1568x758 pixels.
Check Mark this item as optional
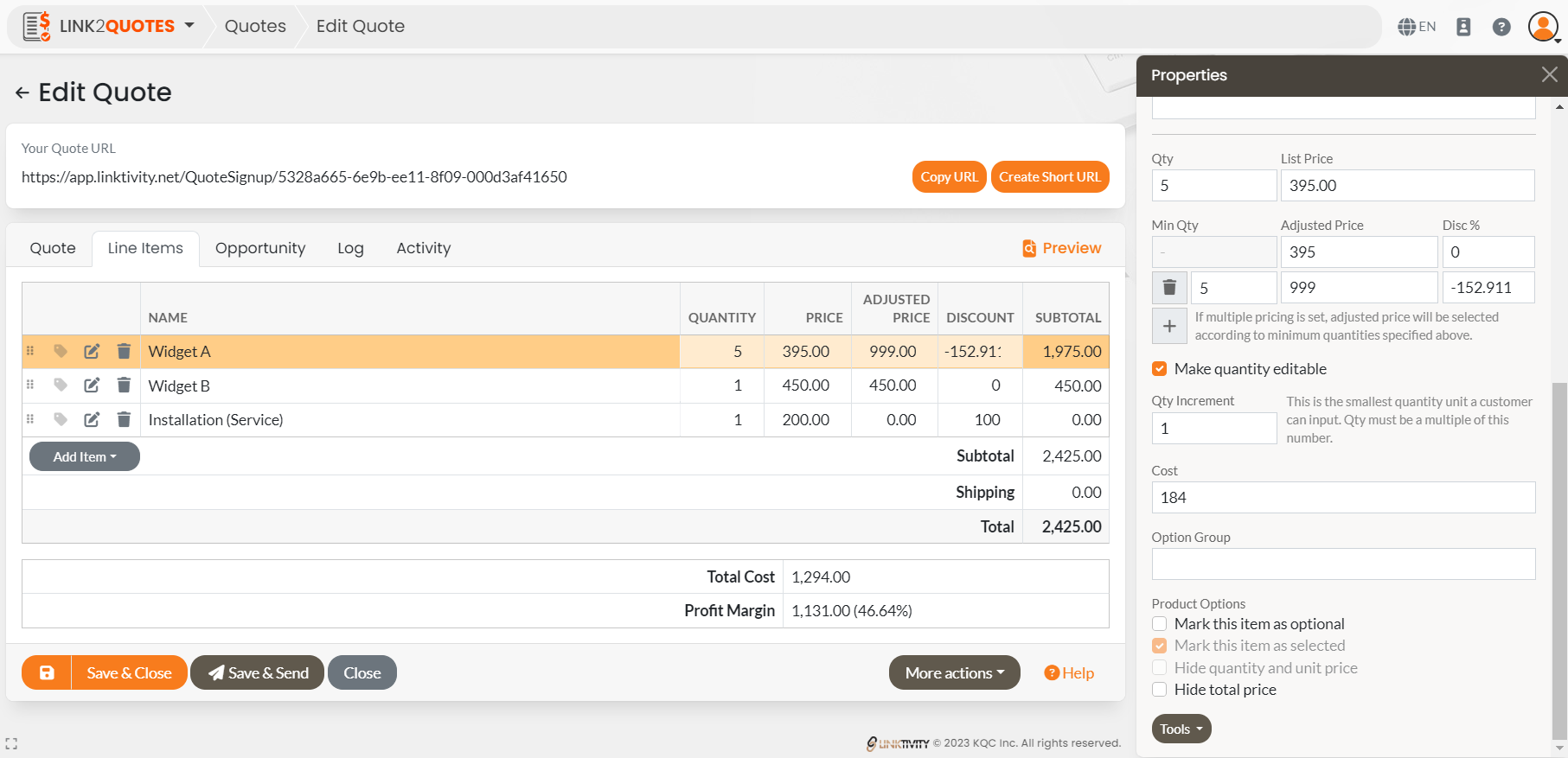pyautogui.click(x=1160, y=624)
